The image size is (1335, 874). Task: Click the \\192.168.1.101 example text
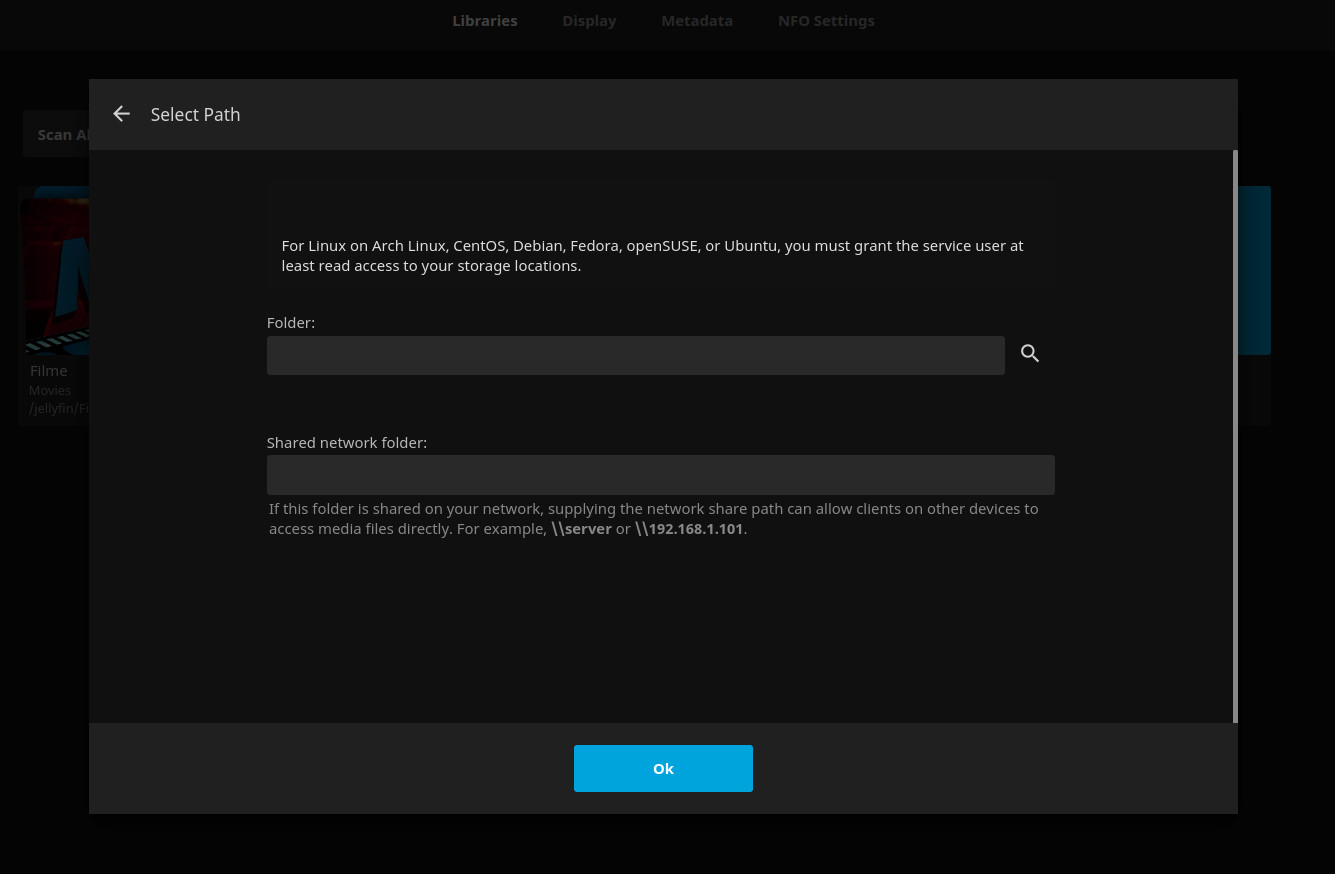tap(689, 529)
